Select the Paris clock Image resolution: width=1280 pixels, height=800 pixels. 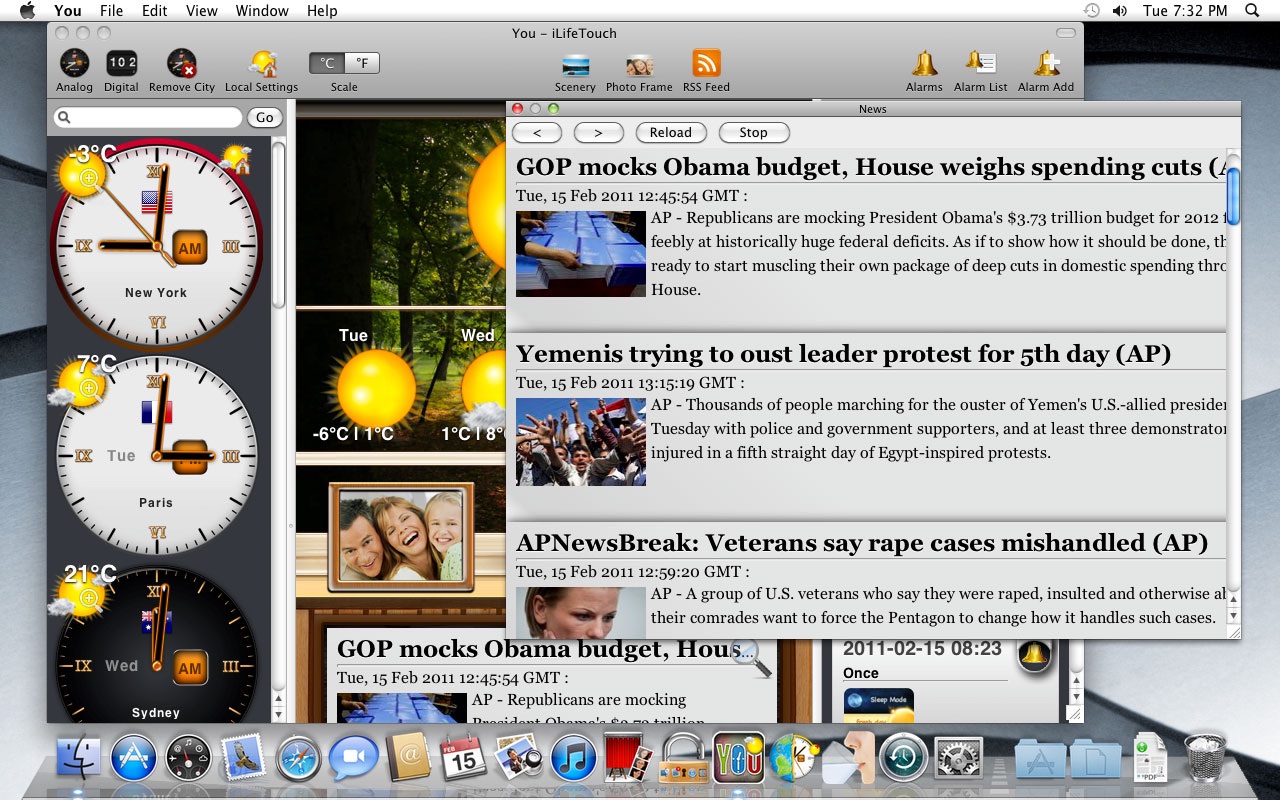[x=156, y=455]
